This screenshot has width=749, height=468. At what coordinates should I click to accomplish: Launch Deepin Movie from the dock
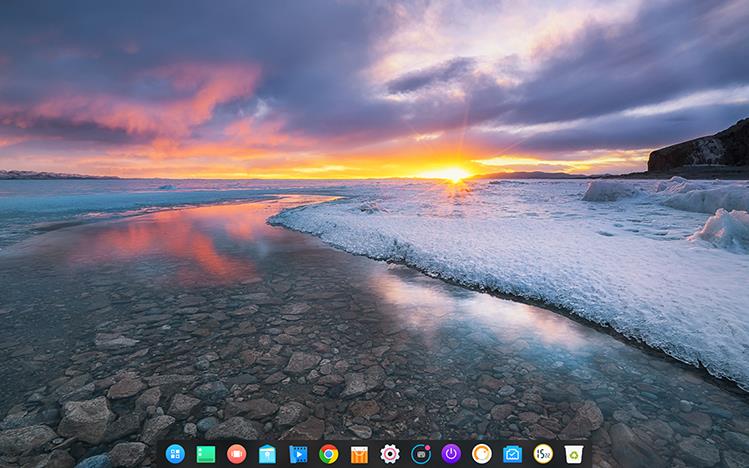coord(298,454)
